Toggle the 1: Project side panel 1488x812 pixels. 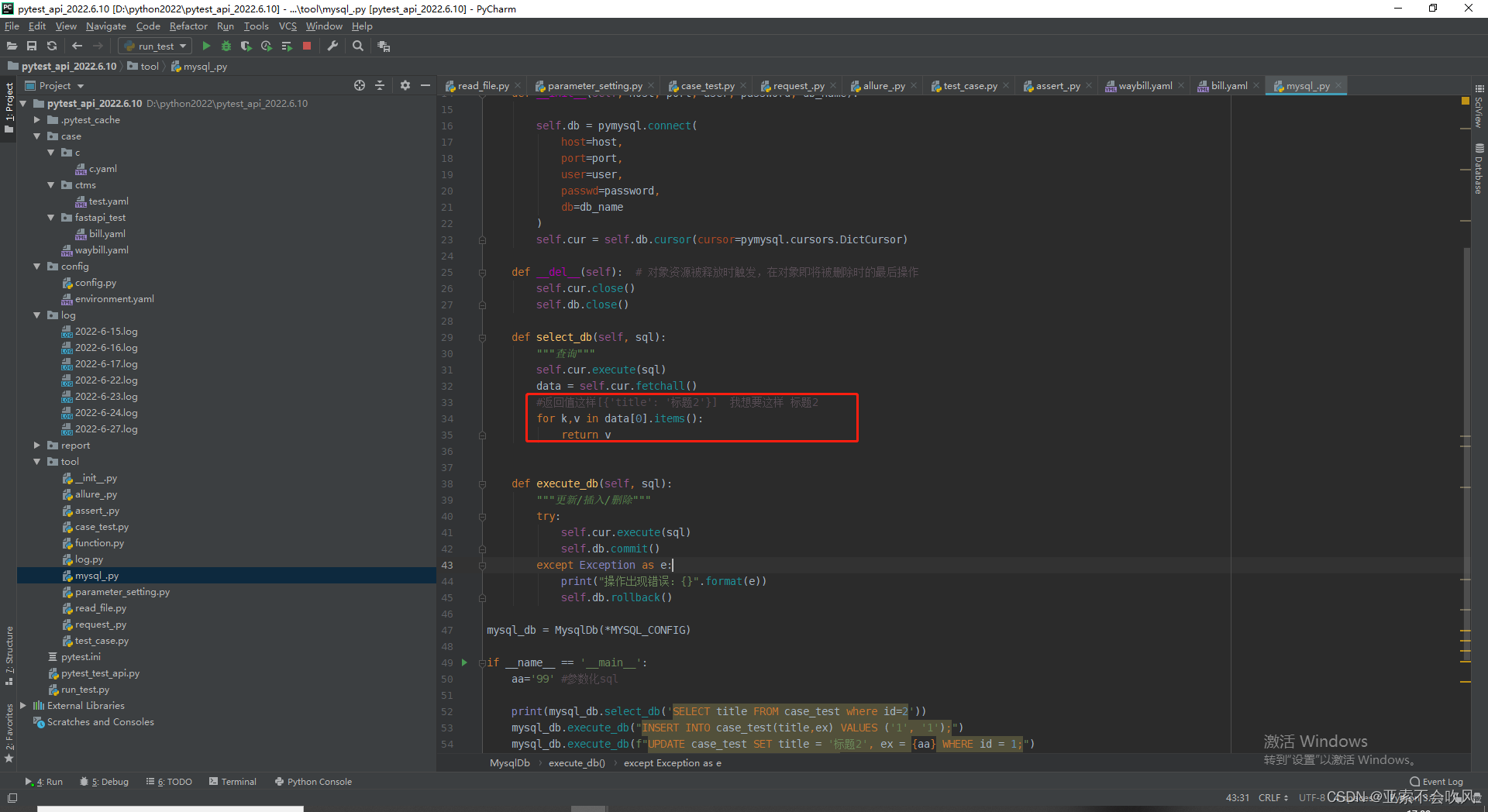[9, 108]
